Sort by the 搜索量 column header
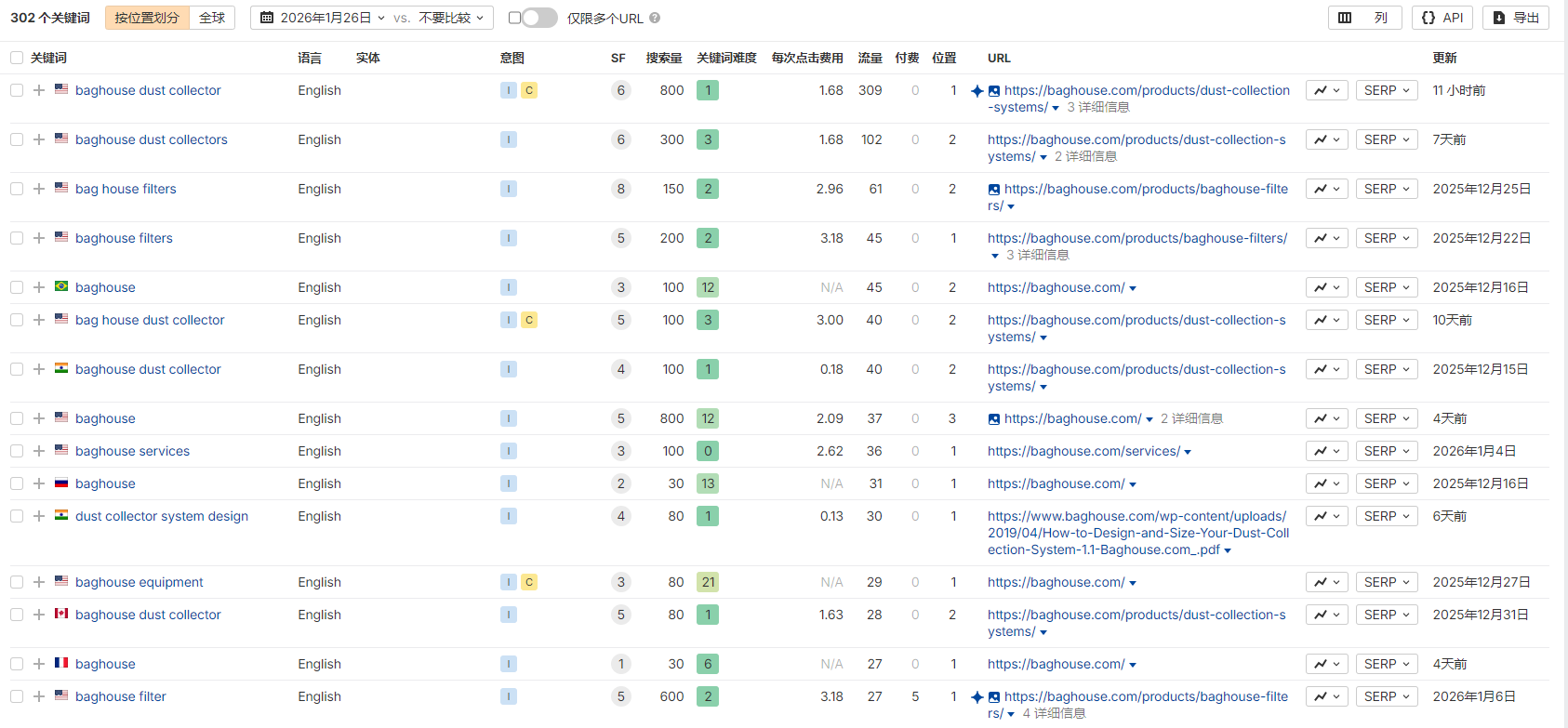 point(664,58)
